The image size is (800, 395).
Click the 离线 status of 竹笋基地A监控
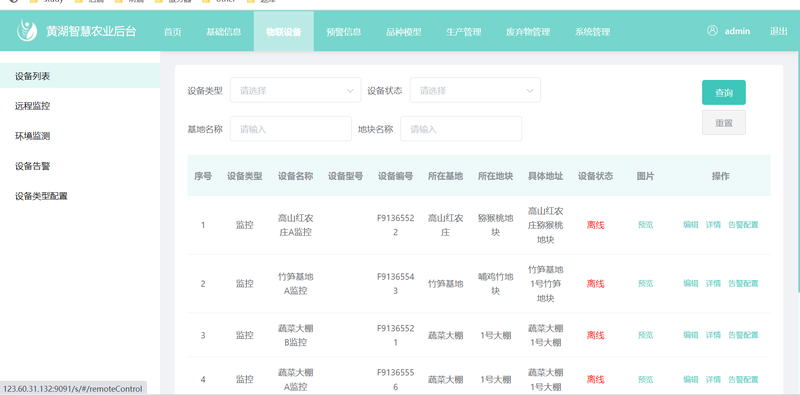tap(595, 283)
